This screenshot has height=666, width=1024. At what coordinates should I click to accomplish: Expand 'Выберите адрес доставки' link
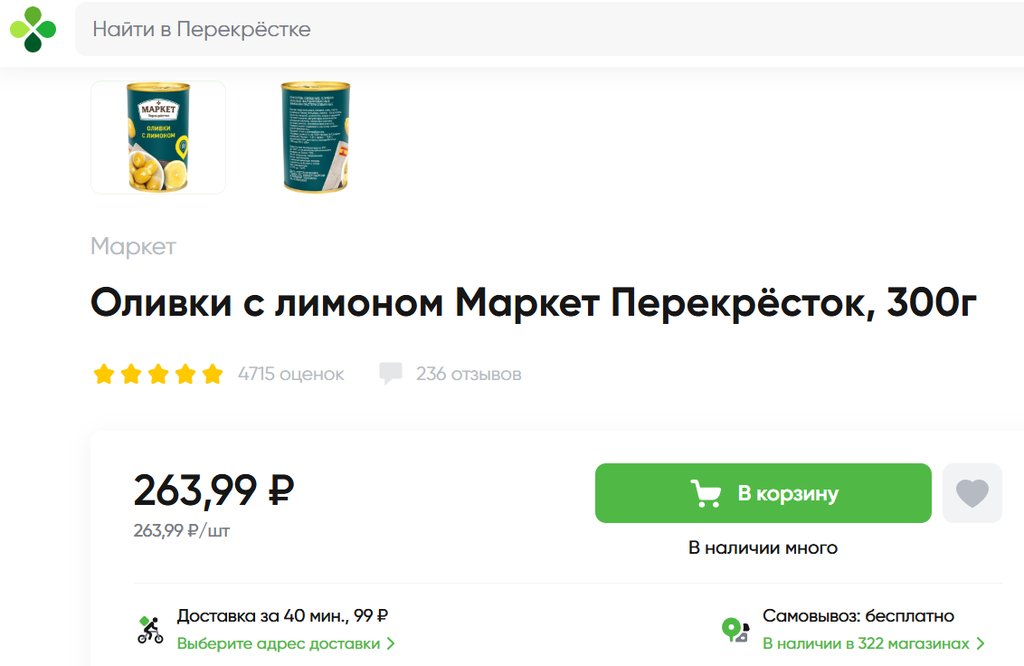pyautogui.click(x=286, y=644)
